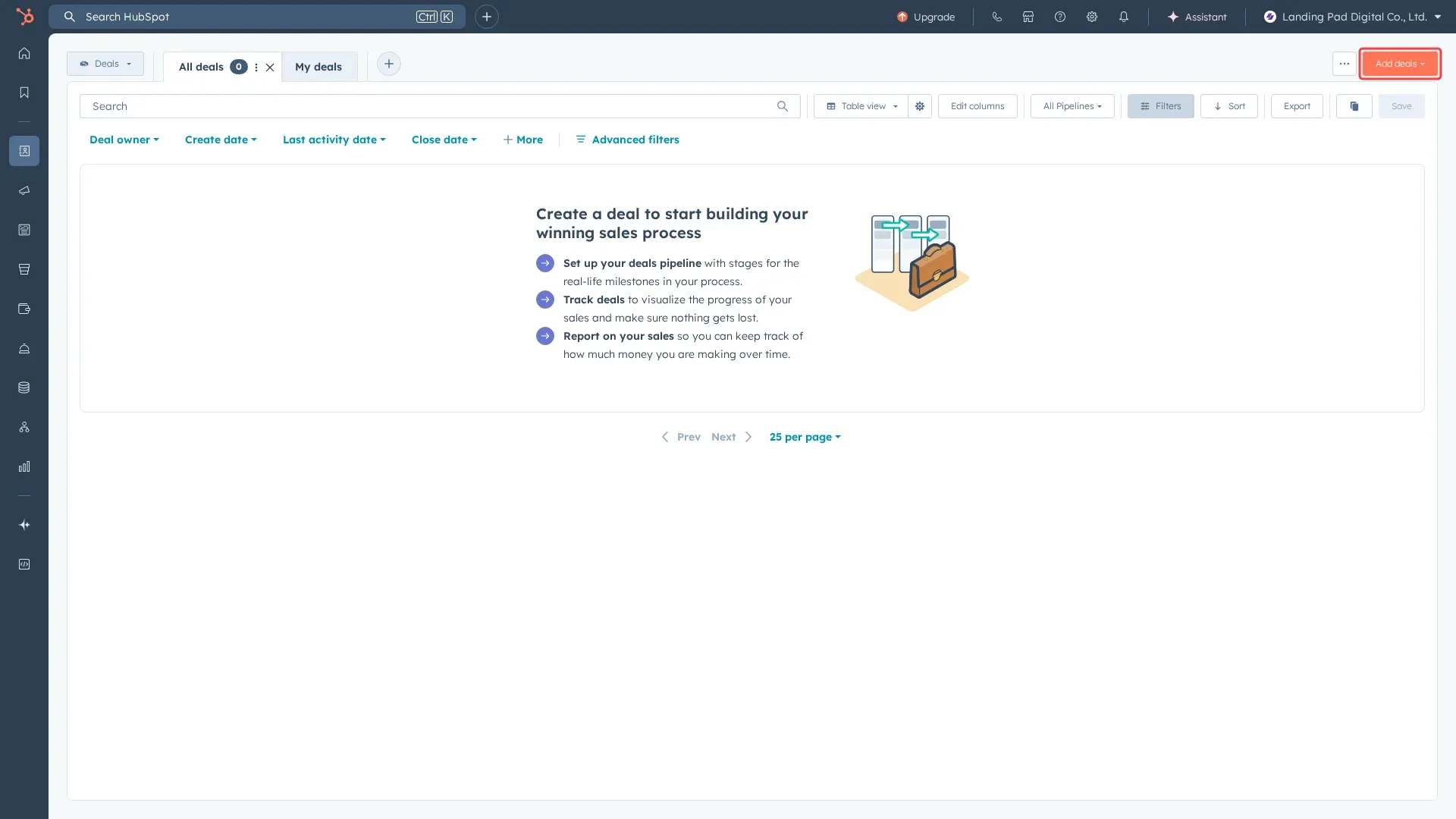Image resolution: width=1456 pixels, height=819 pixels.
Task: Expand the All Pipelines filter dropdown
Action: tap(1071, 106)
